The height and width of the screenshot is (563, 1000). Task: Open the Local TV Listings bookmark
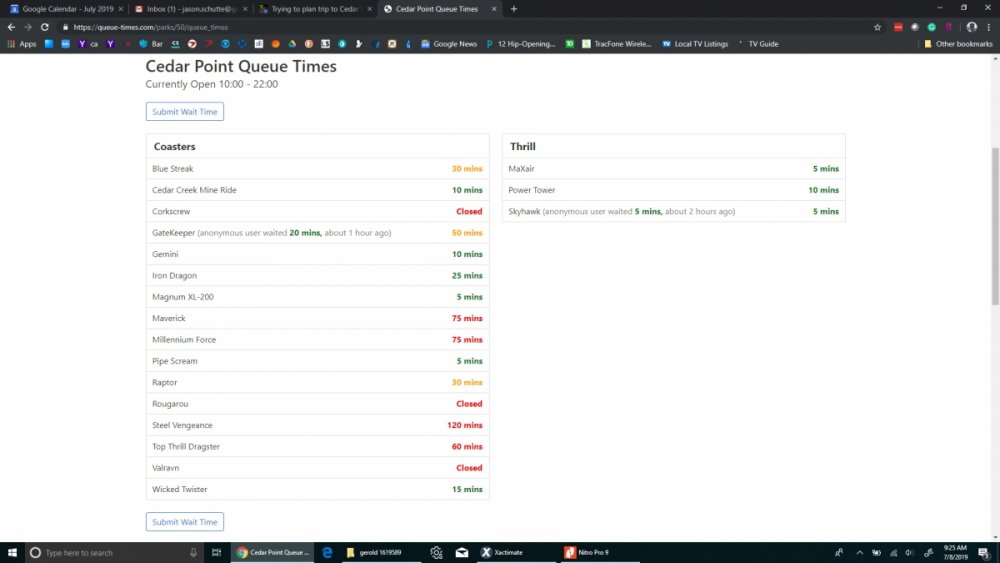pos(695,44)
